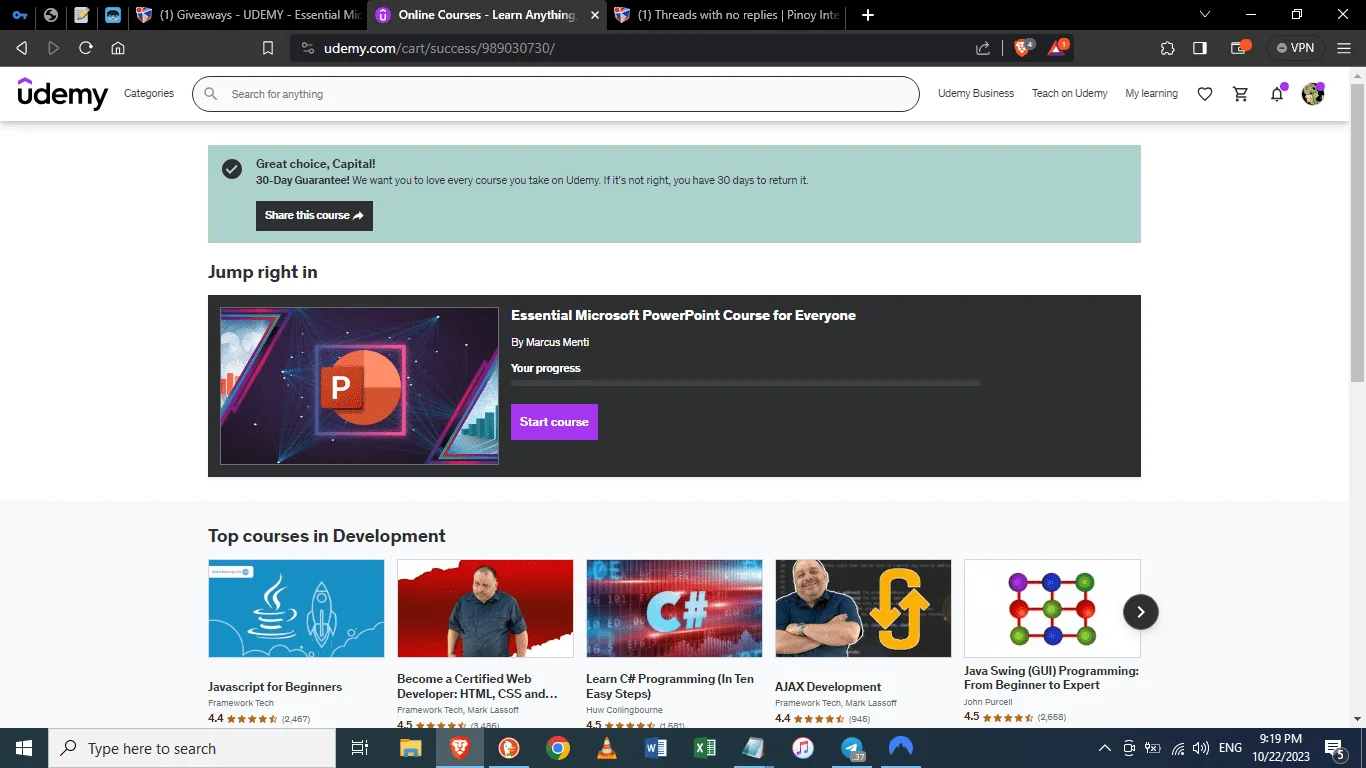This screenshot has width=1366, height=768.
Task: Open the notifications bell
Action: tap(1277, 94)
